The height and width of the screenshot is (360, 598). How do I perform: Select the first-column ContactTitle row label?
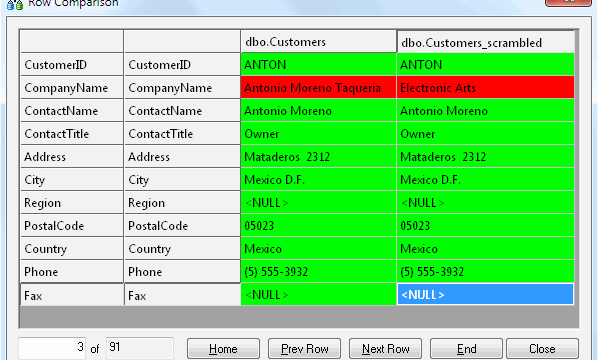72,133
